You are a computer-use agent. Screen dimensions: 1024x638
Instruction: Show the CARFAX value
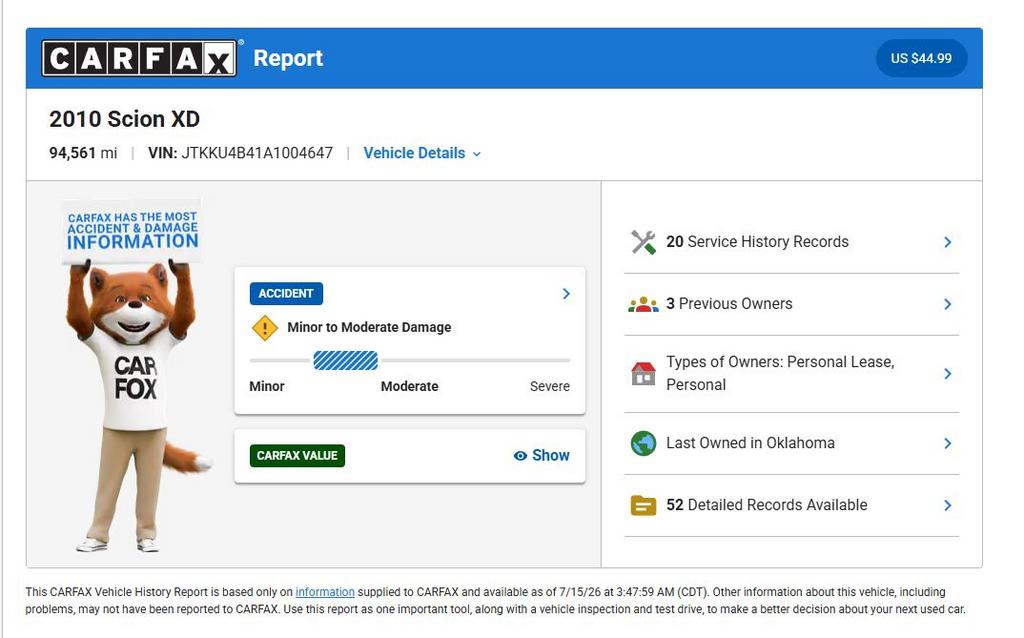[541, 456]
